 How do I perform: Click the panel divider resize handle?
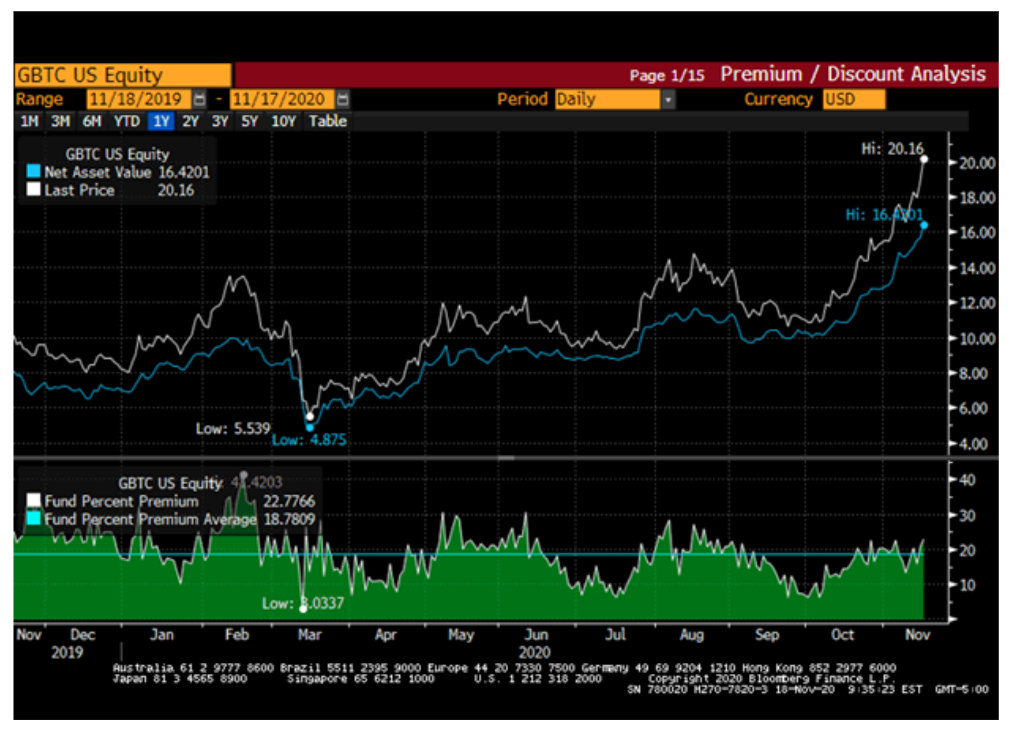click(506, 458)
